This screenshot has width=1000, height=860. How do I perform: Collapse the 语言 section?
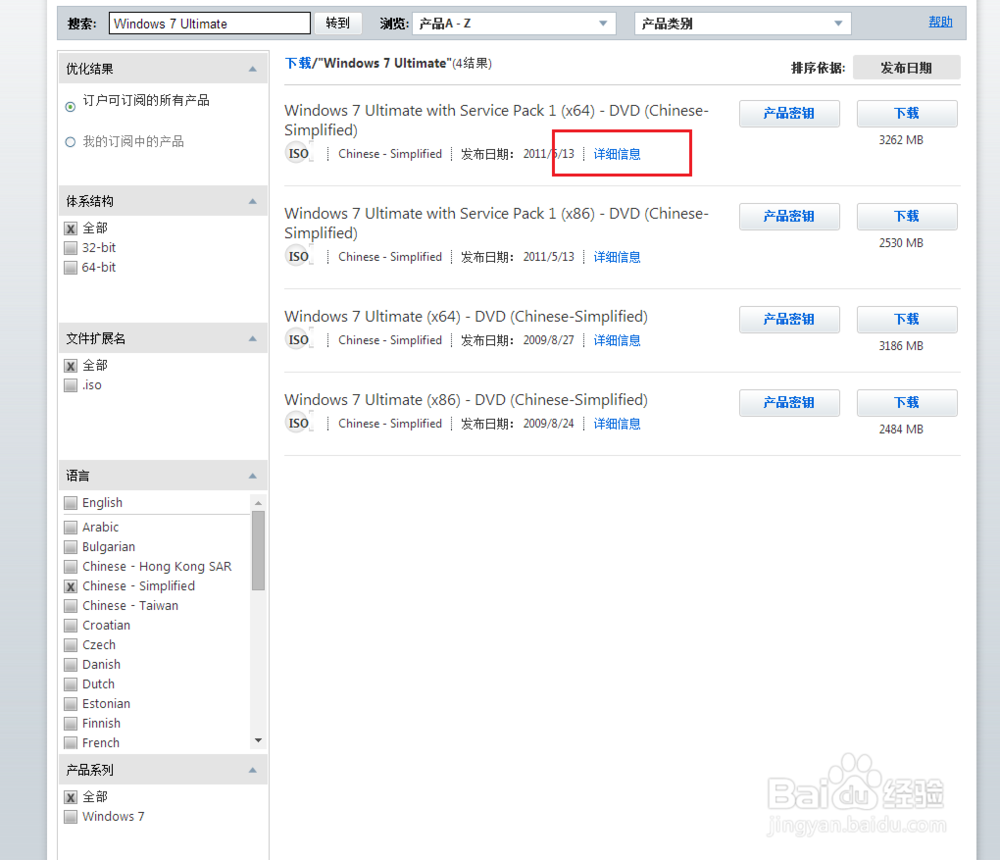point(253,476)
